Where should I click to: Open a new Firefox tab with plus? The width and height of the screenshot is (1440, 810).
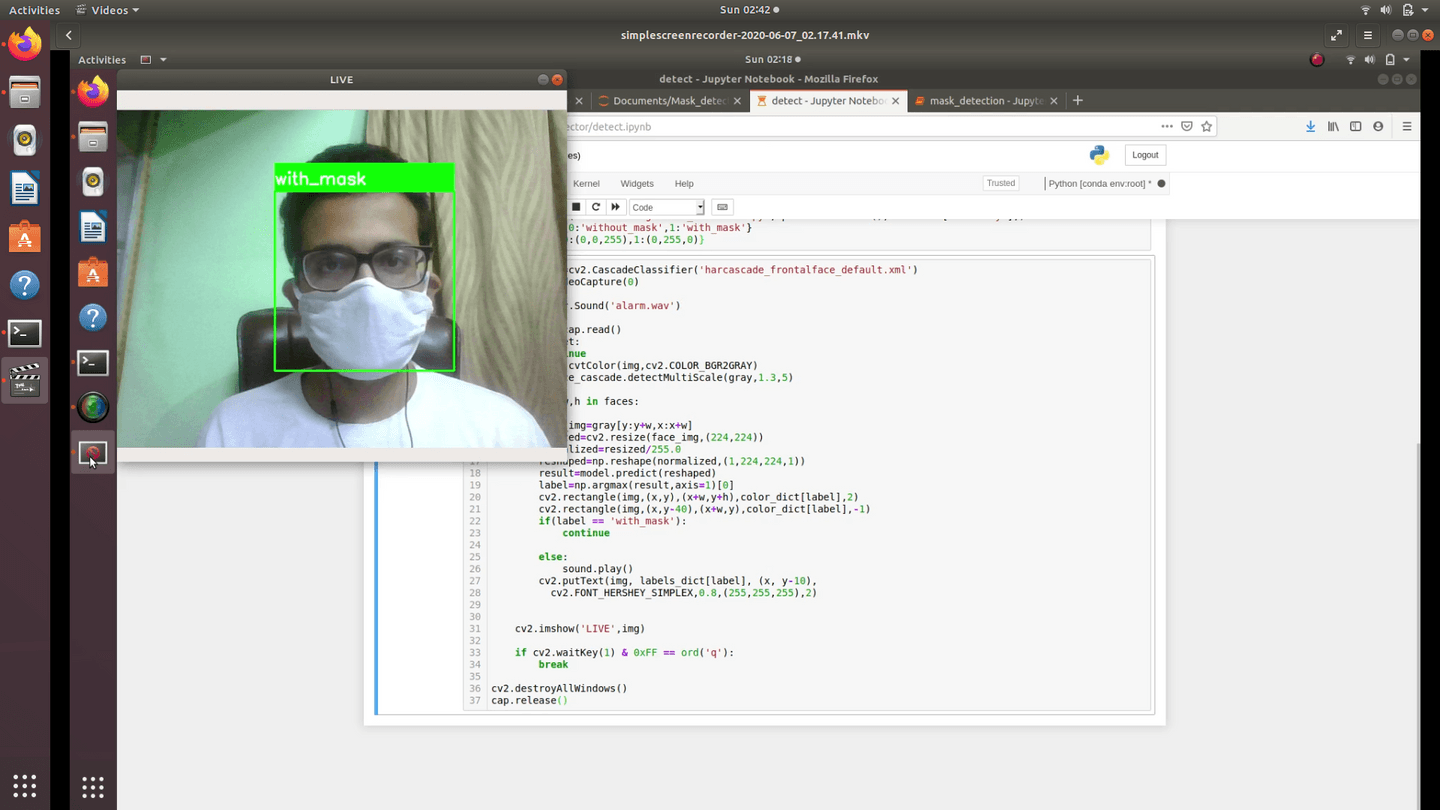click(x=1077, y=101)
